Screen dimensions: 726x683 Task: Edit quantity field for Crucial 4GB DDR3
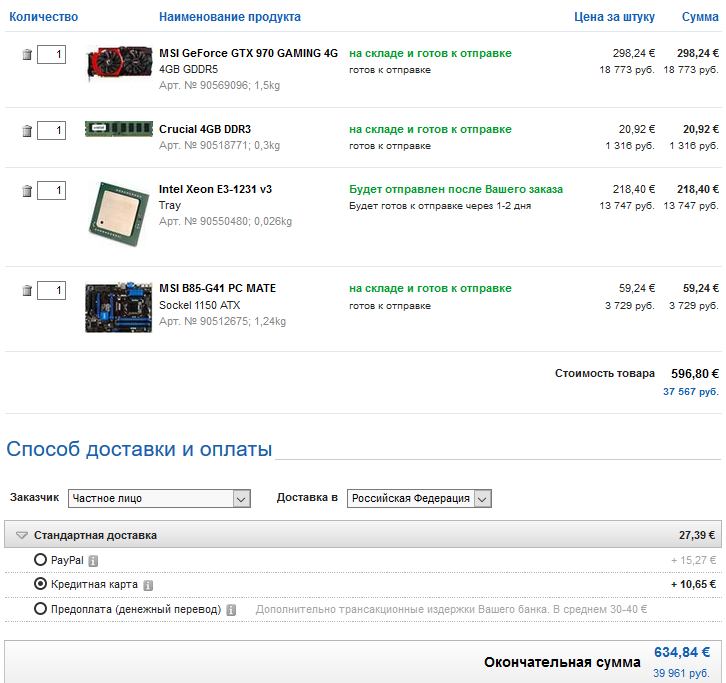pos(51,130)
